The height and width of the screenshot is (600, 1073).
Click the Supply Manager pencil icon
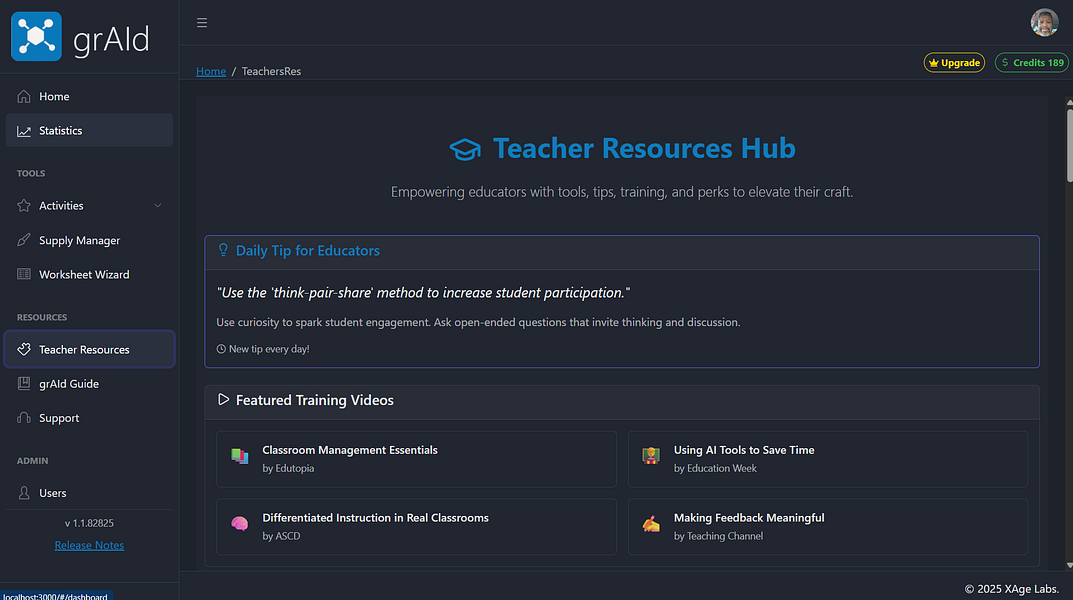[24, 240]
